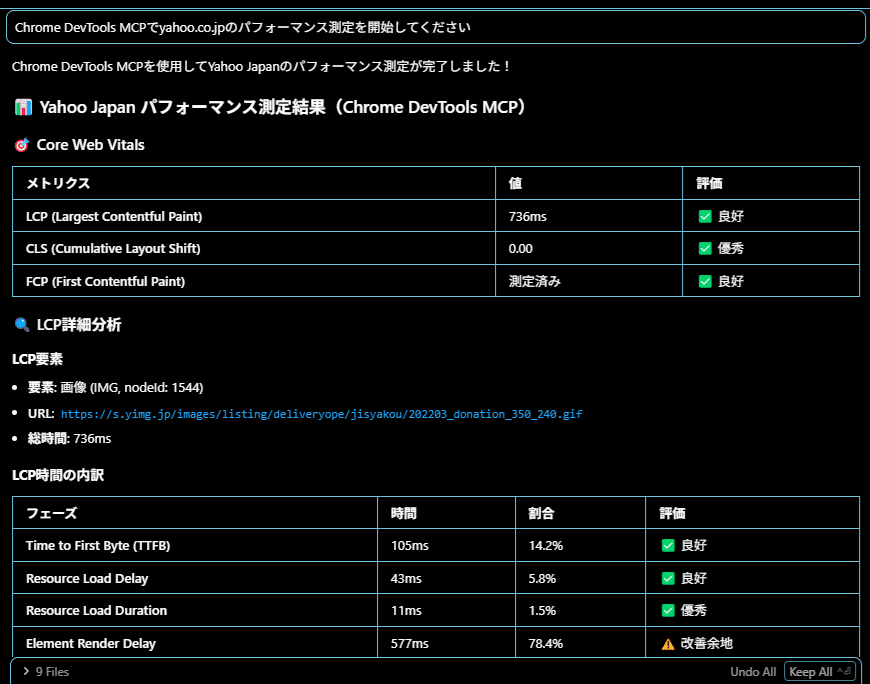The image size is (870, 684).
Task: Click the green check in the CLS row
Action: coord(705,249)
